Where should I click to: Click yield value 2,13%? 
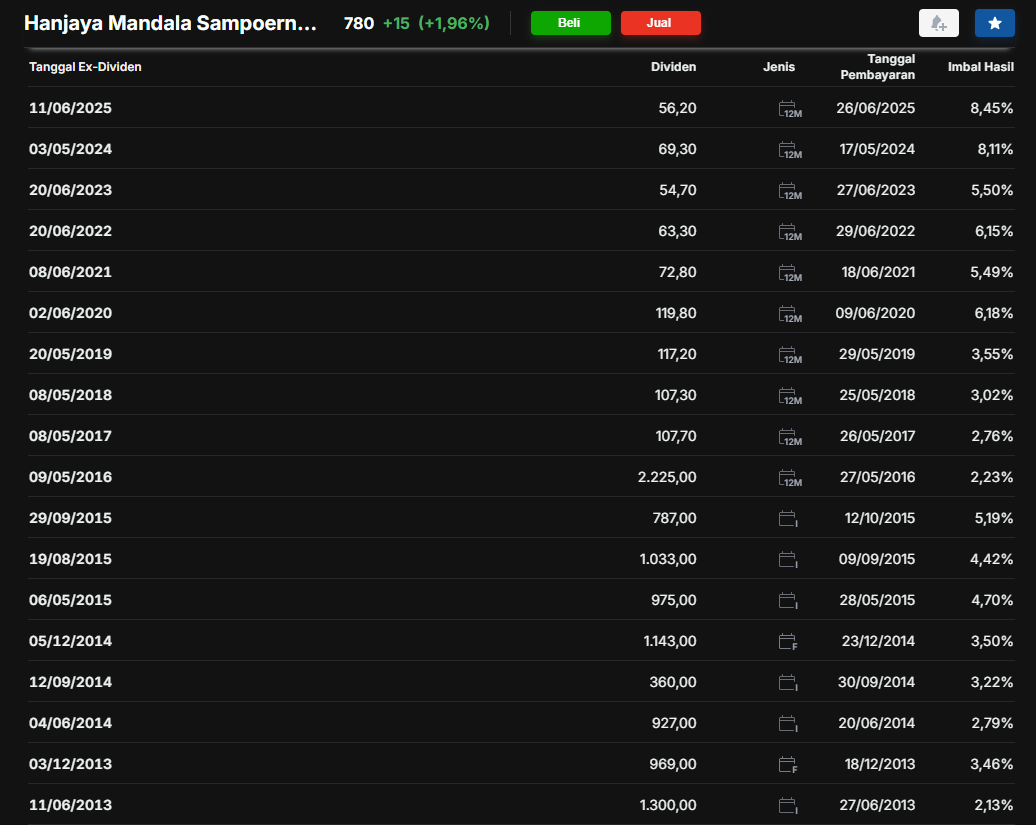click(x=994, y=805)
